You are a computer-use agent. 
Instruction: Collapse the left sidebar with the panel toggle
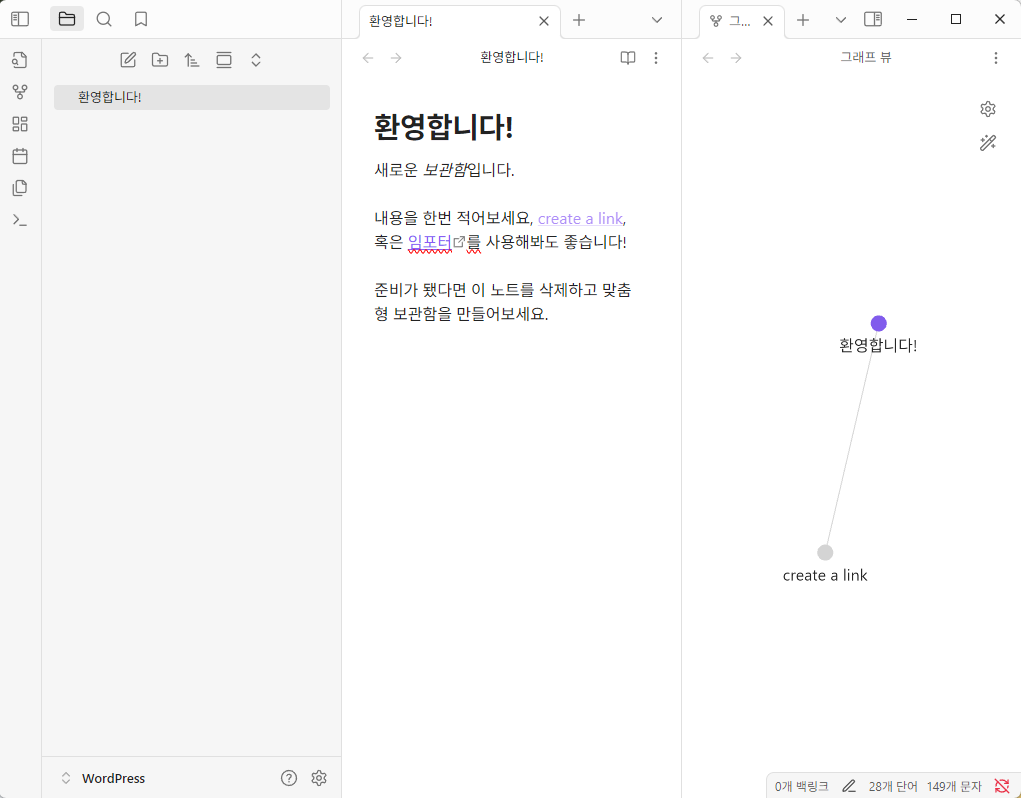pos(20,18)
